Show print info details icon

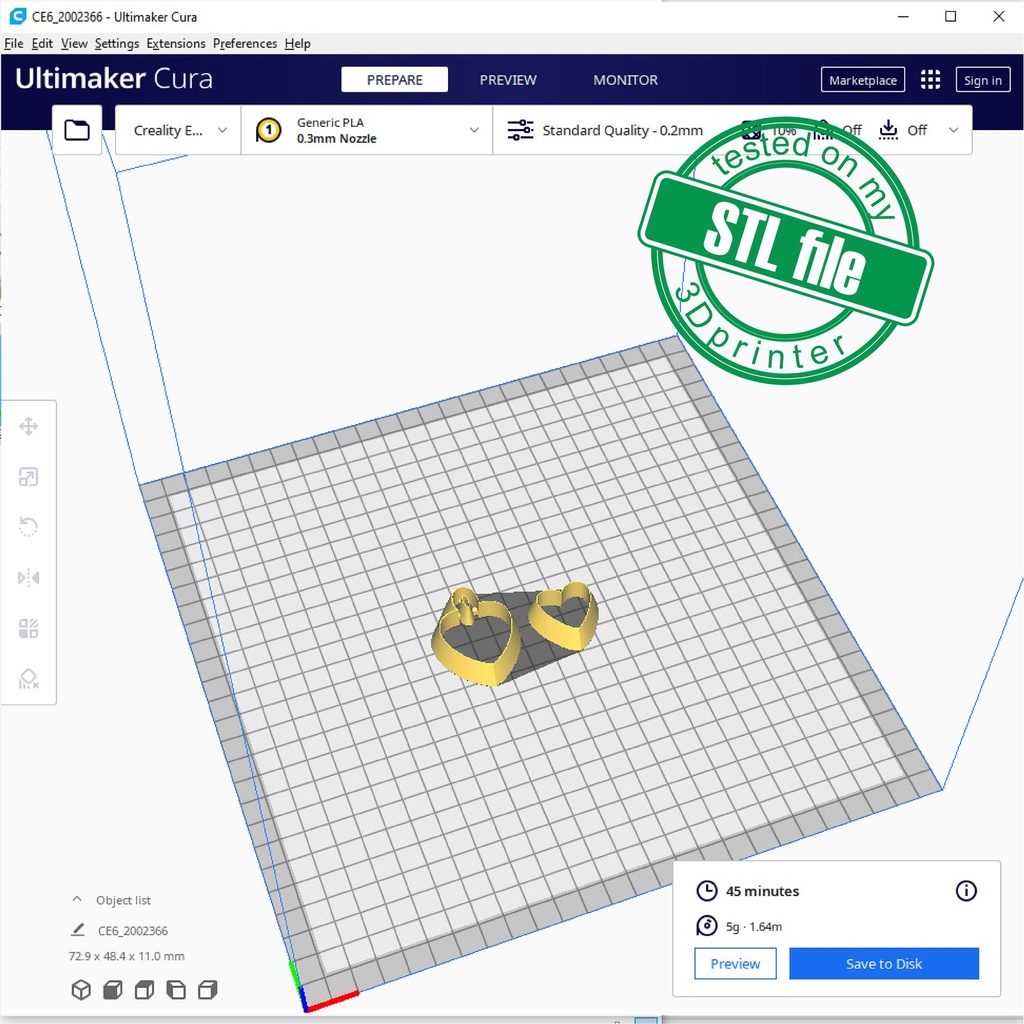(x=966, y=891)
